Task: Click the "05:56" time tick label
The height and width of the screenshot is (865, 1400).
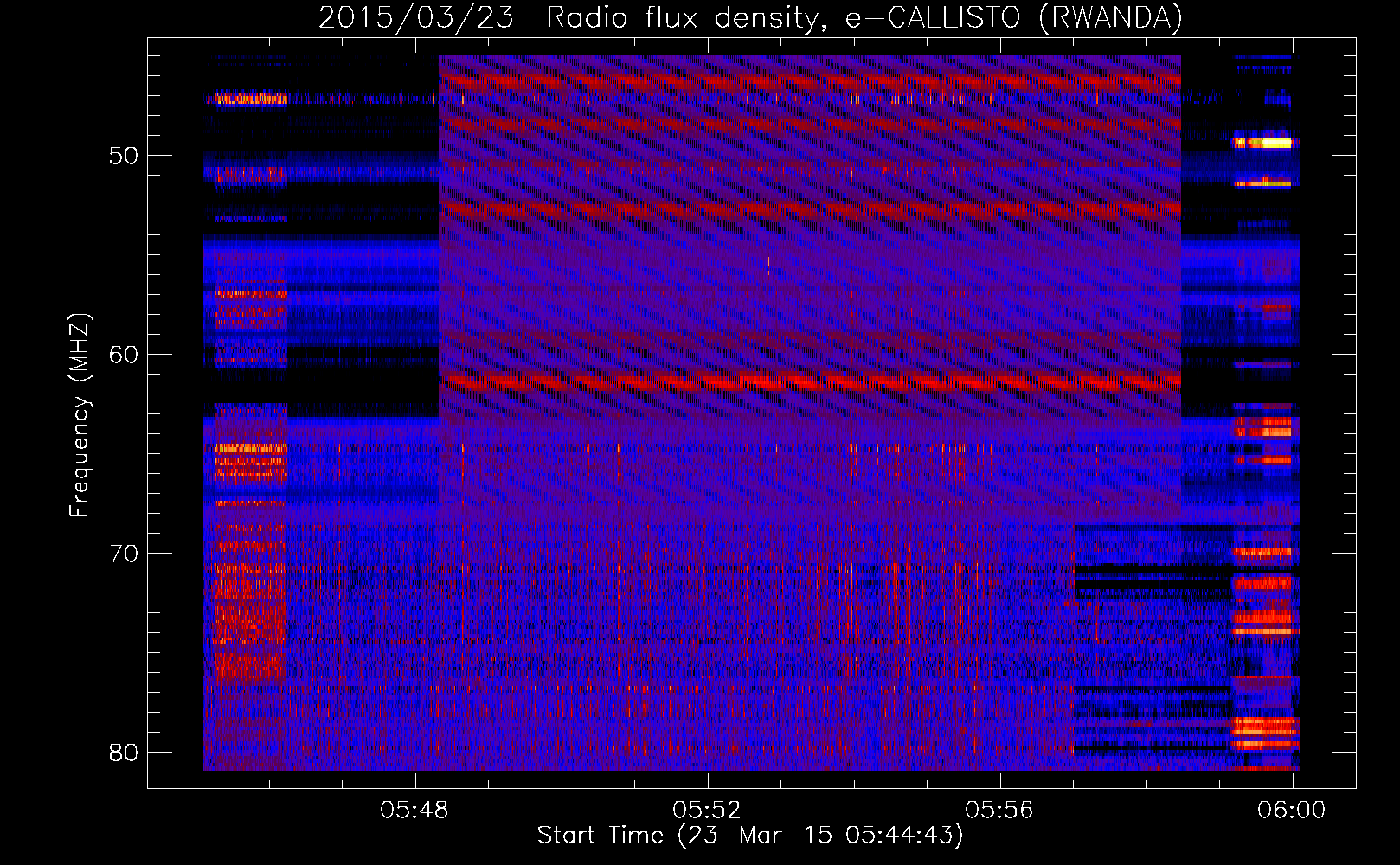Action: click(x=999, y=810)
